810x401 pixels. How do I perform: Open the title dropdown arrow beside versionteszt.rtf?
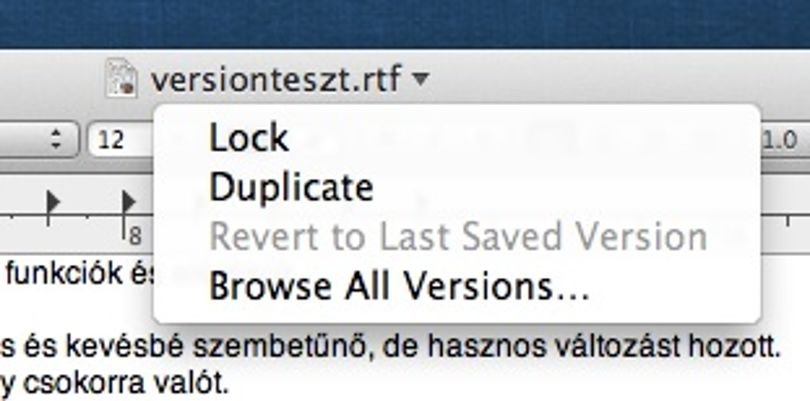(x=421, y=79)
